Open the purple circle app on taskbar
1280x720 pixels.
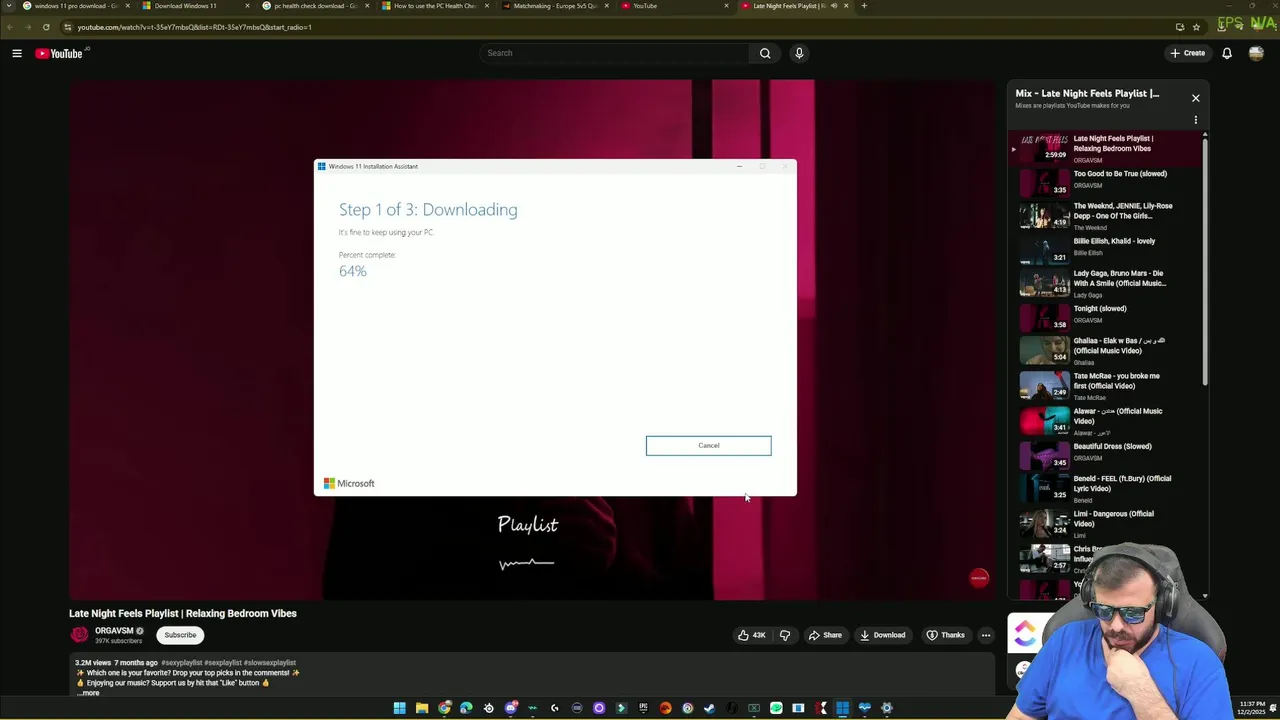tap(599, 708)
